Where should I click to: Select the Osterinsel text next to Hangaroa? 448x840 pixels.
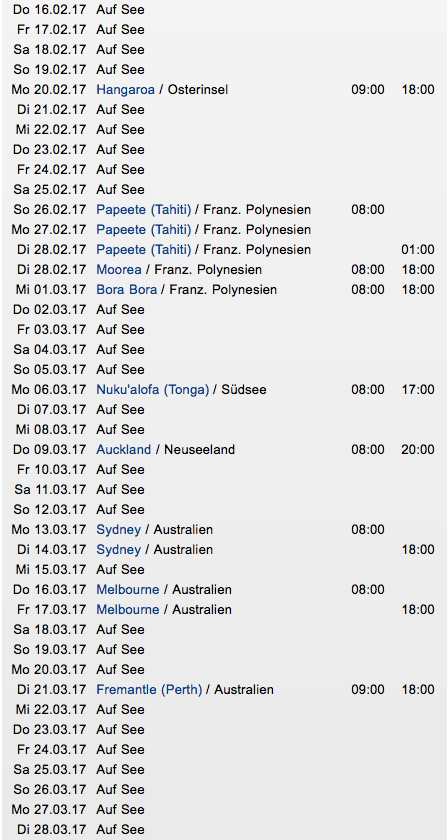tap(198, 89)
